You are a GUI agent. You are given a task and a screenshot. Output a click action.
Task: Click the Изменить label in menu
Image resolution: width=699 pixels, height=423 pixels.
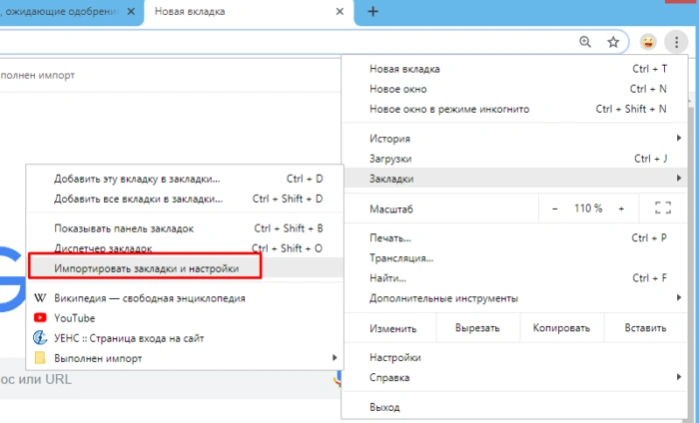393,328
